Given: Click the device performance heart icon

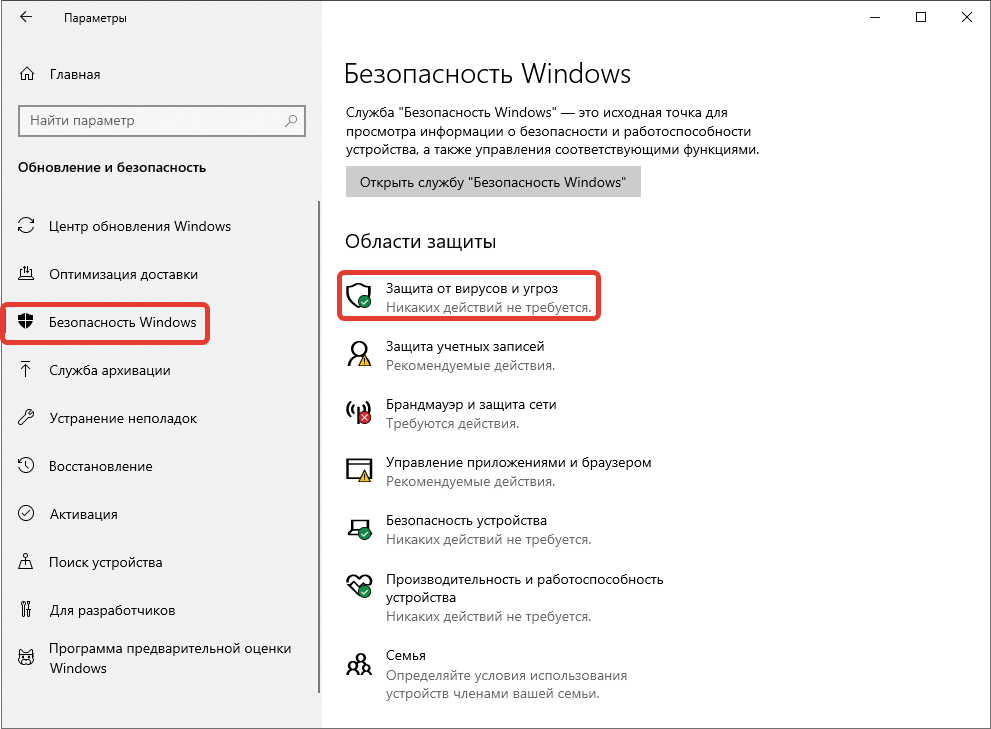Looking at the screenshot, I should coord(358,586).
